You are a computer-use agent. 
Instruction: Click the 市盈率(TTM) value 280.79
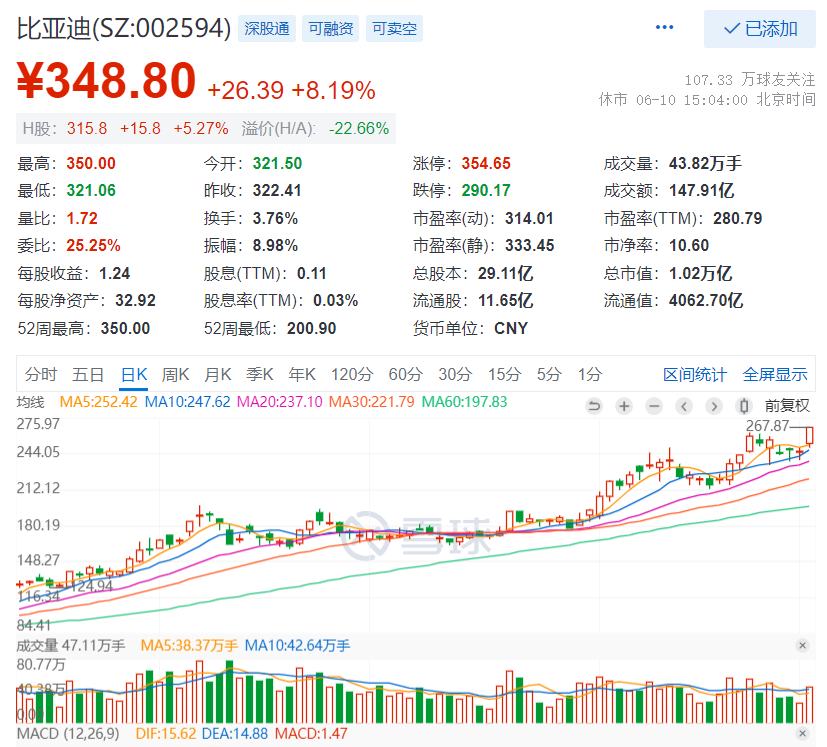click(x=738, y=218)
